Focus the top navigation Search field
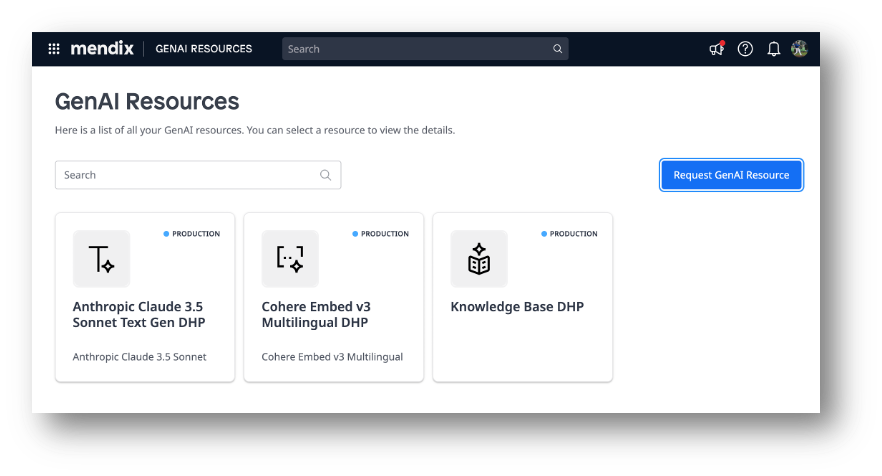Viewport: 882px width, 476px height. point(425,49)
